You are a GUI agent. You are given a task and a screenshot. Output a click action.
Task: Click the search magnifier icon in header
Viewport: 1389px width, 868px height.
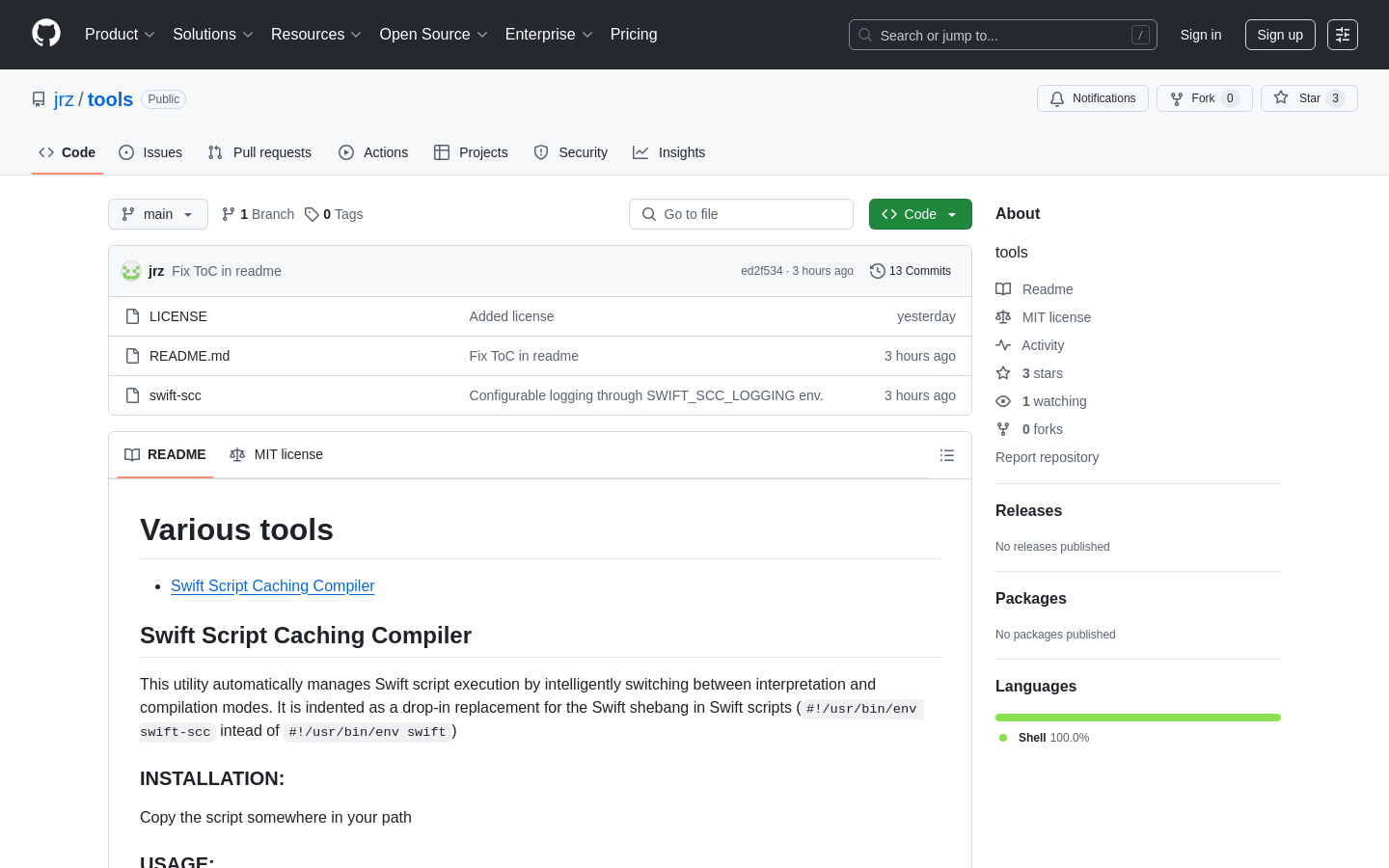coord(865,35)
